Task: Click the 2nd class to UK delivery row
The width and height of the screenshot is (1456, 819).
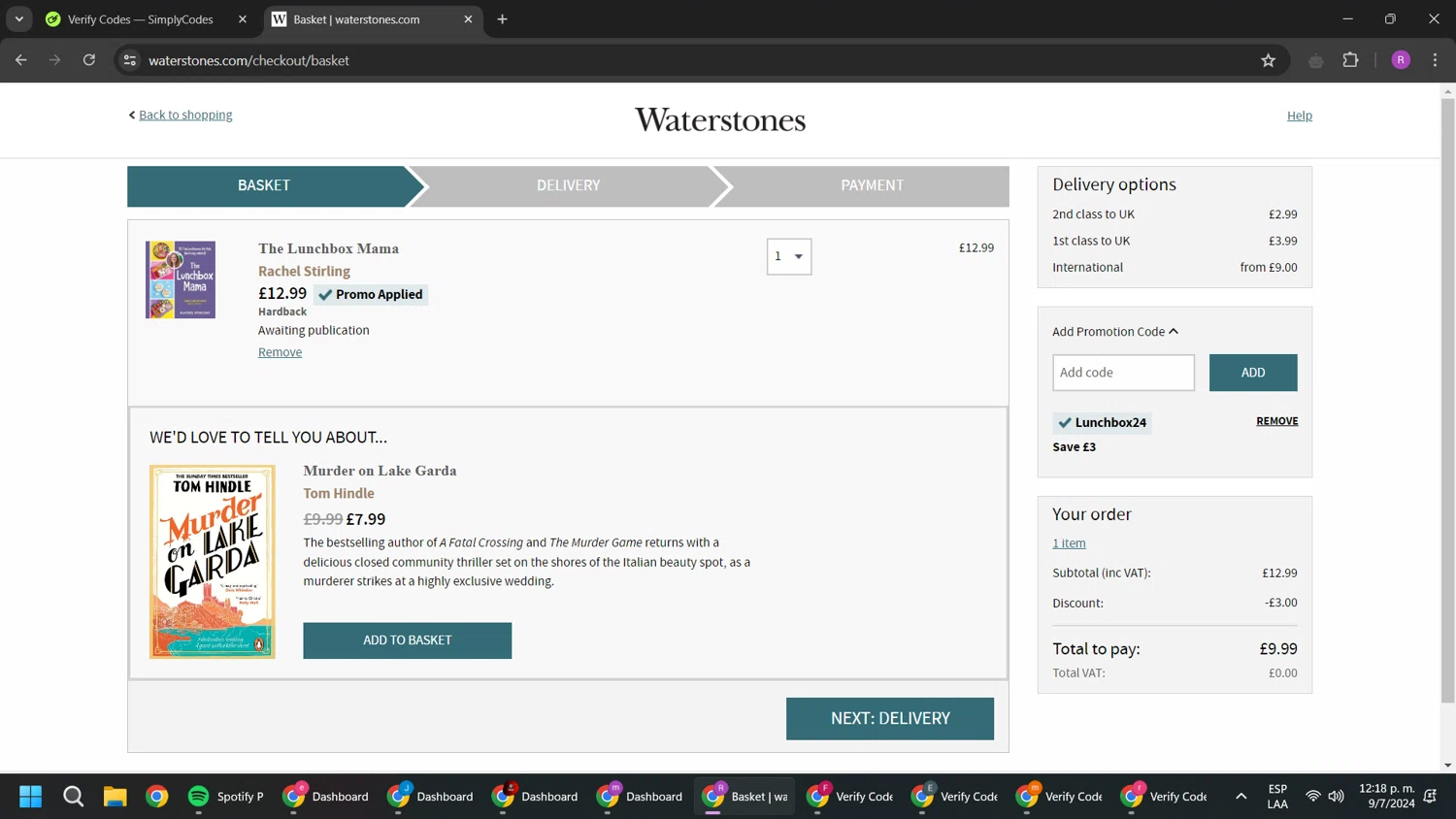Action: [1175, 214]
